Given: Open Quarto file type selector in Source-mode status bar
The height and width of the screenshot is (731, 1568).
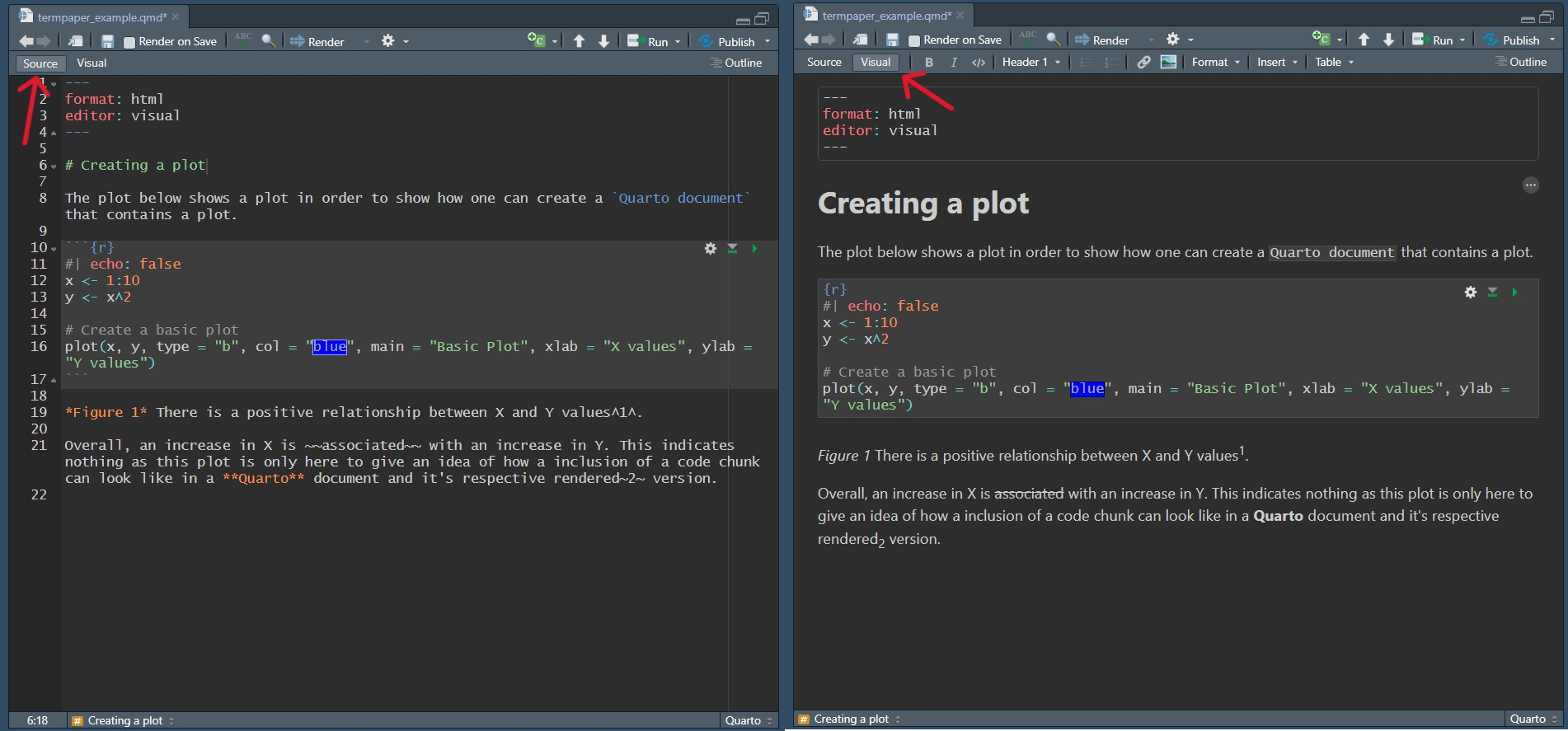Looking at the screenshot, I should point(749,720).
